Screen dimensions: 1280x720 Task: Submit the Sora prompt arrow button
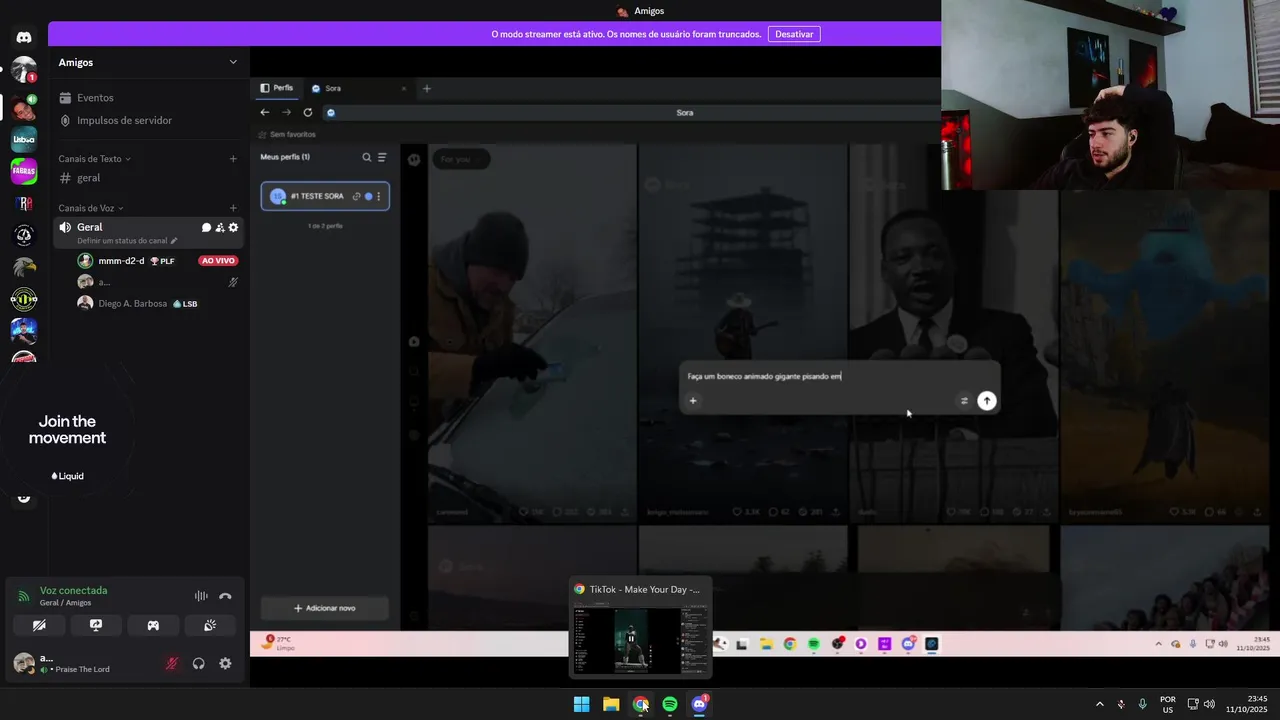986,401
